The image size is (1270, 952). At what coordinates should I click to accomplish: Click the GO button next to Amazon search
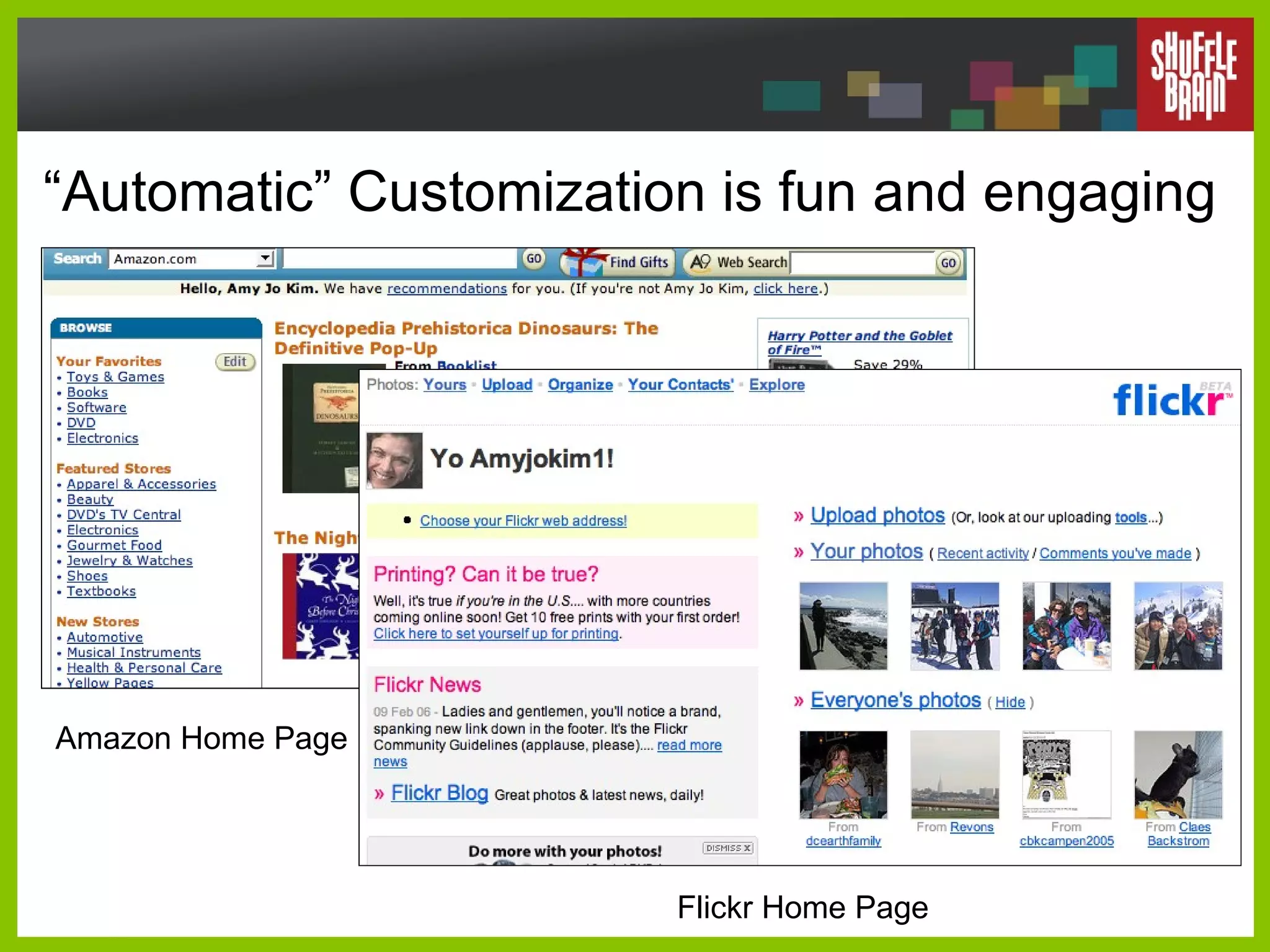533,258
